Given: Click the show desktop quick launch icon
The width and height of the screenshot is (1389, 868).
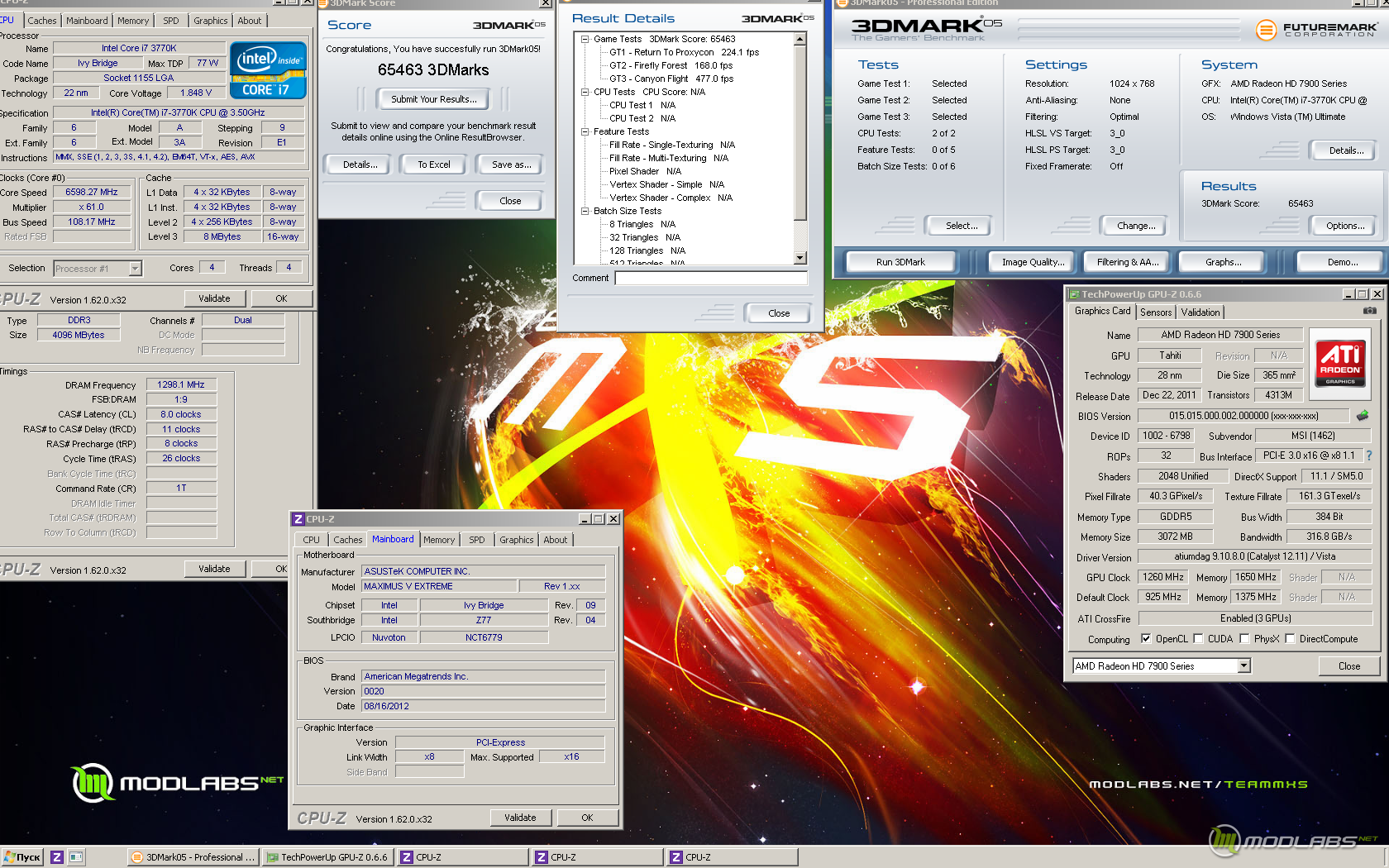Looking at the screenshot, I should (75, 857).
